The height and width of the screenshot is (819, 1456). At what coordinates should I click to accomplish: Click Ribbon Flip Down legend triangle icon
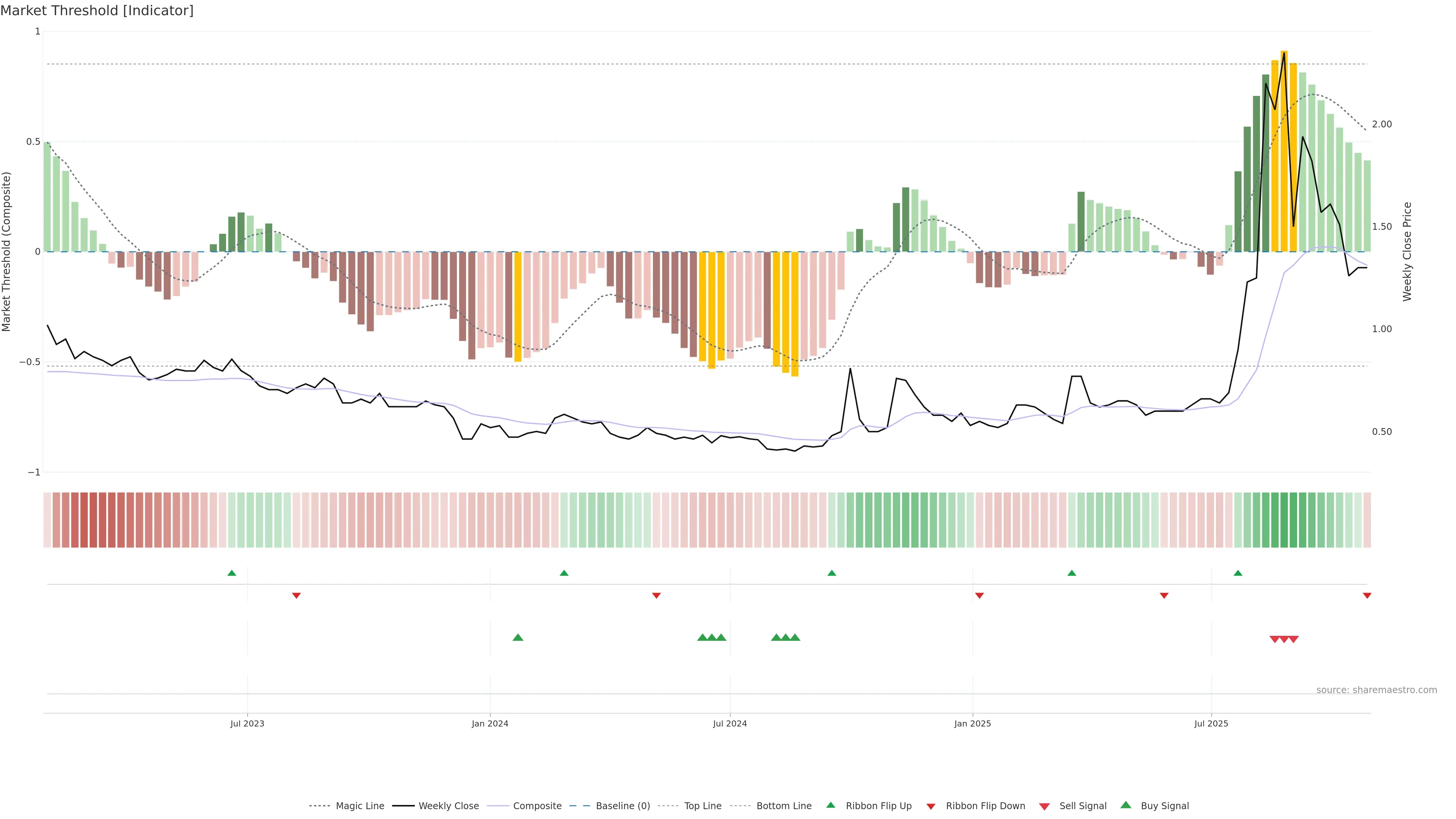931,806
